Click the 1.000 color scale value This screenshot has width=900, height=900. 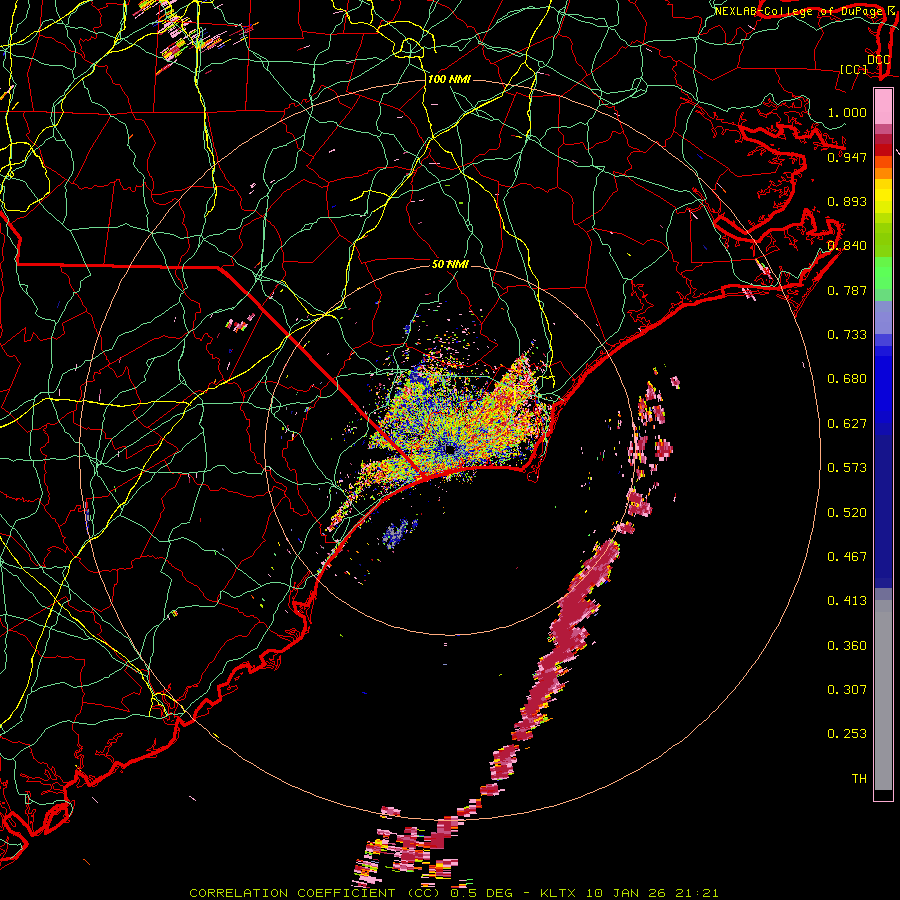click(x=847, y=112)
